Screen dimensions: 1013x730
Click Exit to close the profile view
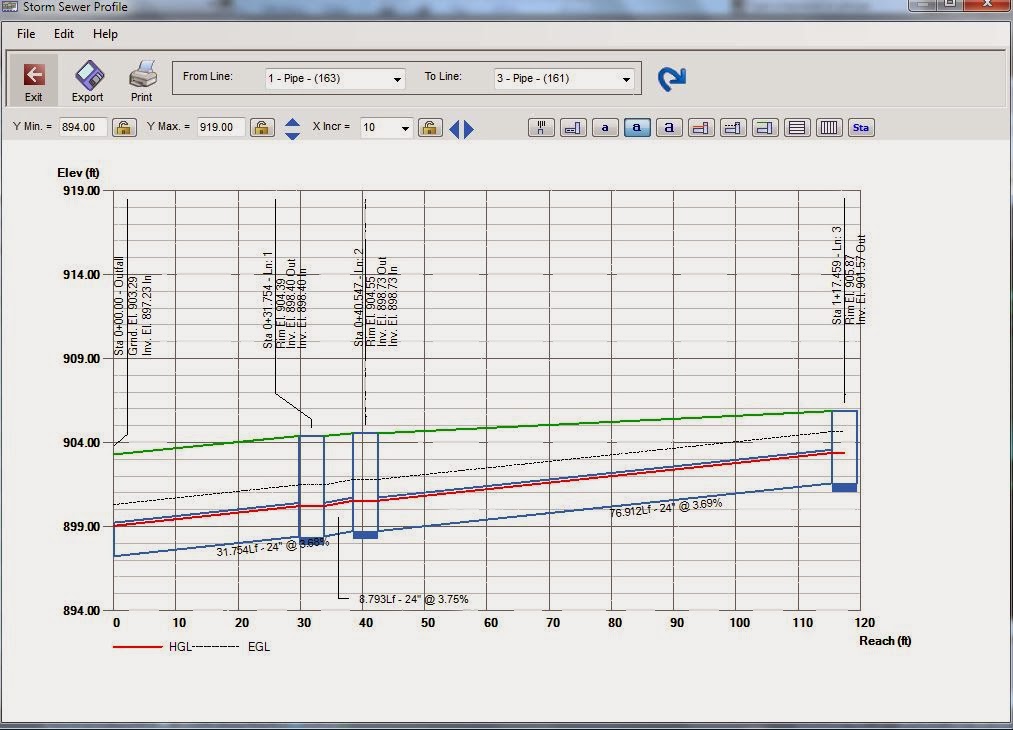[x=33, y=80]
